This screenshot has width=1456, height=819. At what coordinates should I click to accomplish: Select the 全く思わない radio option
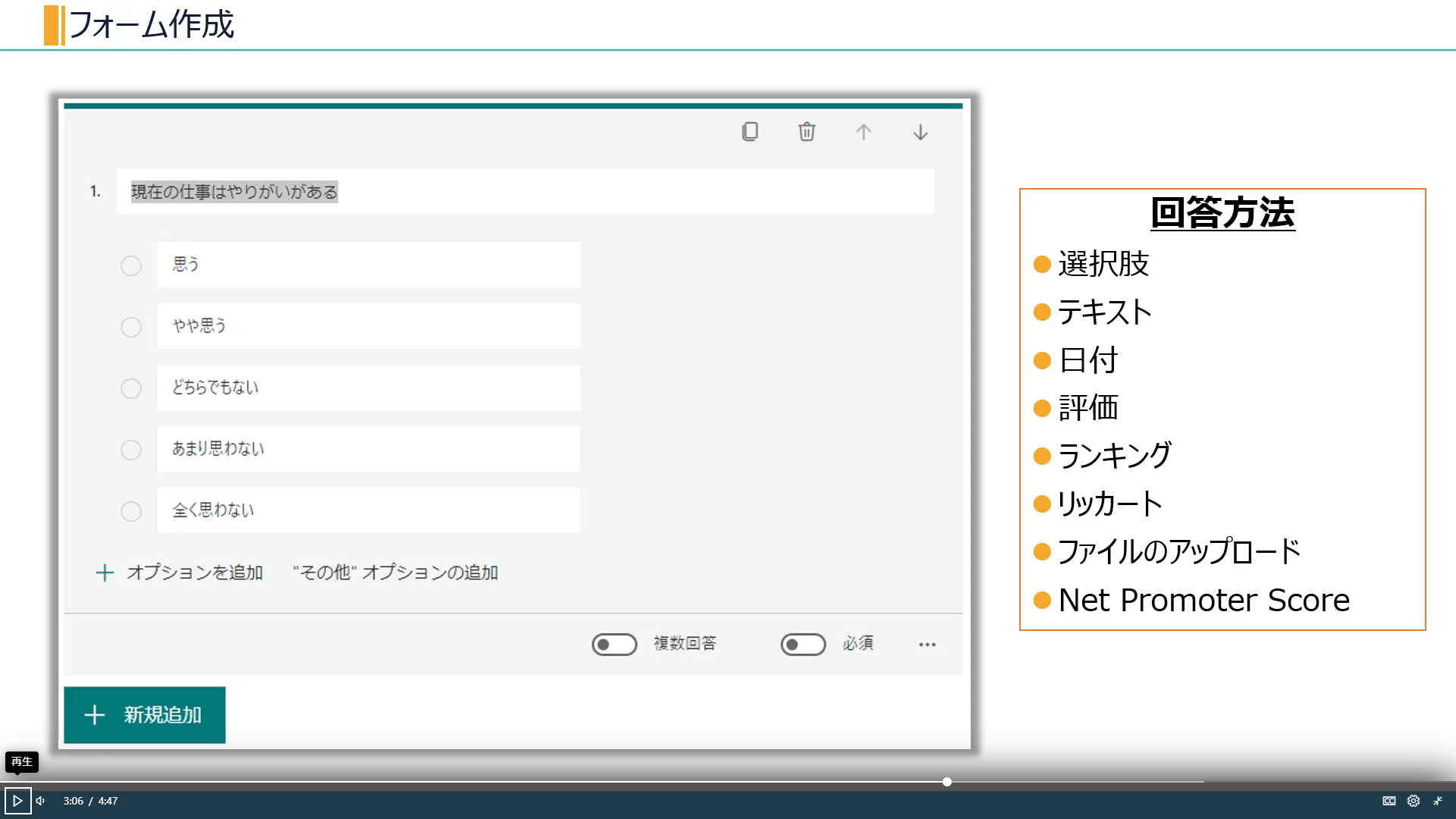[x=130, y=511]
